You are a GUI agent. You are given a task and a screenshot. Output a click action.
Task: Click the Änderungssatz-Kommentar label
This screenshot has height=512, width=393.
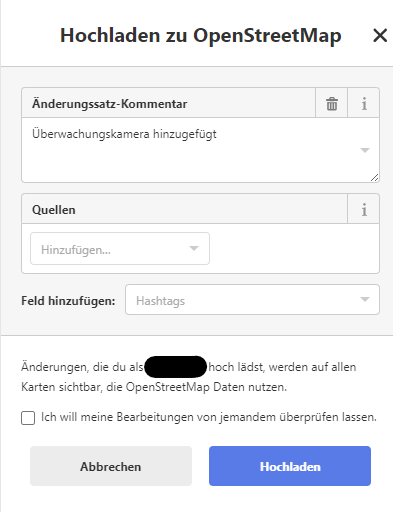pyautogui.click(x=110, y=104)
